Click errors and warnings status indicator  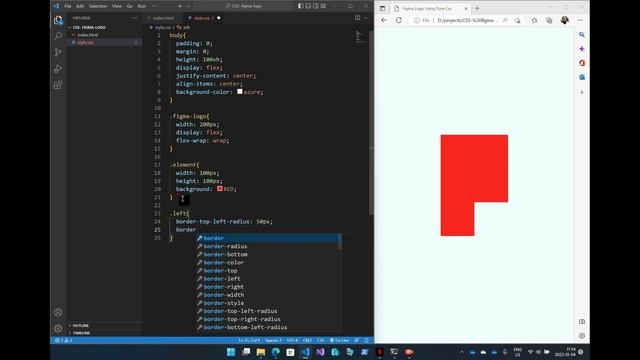(x=64, y=340)
